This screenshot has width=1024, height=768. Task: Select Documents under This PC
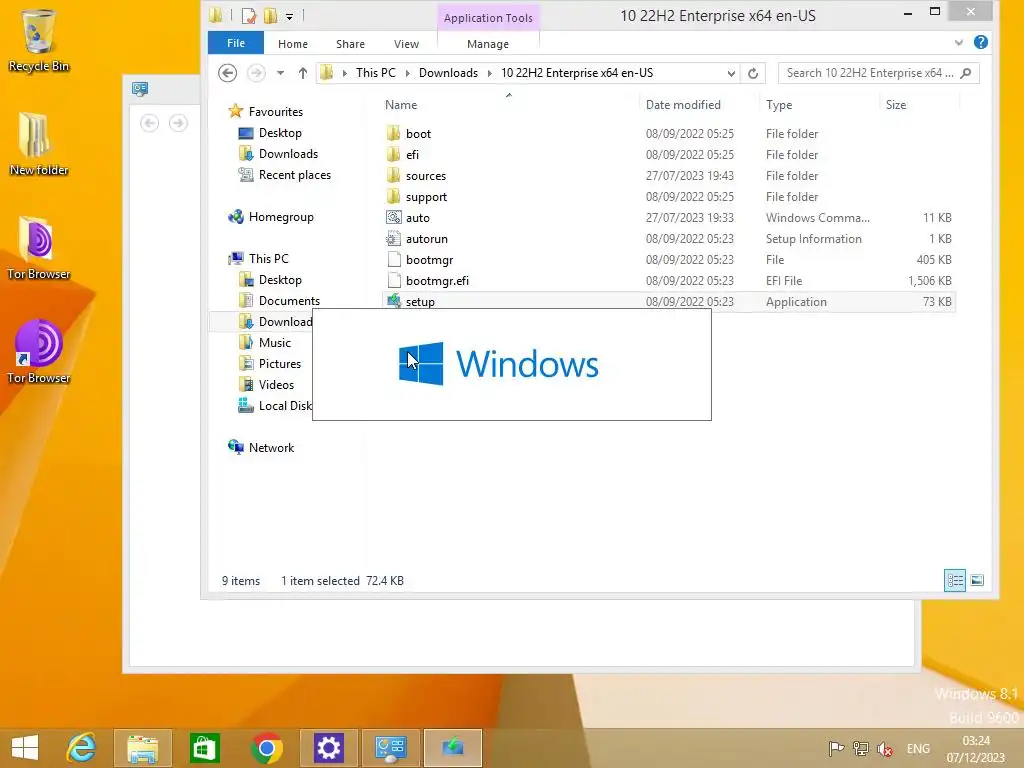click(289, 300)
